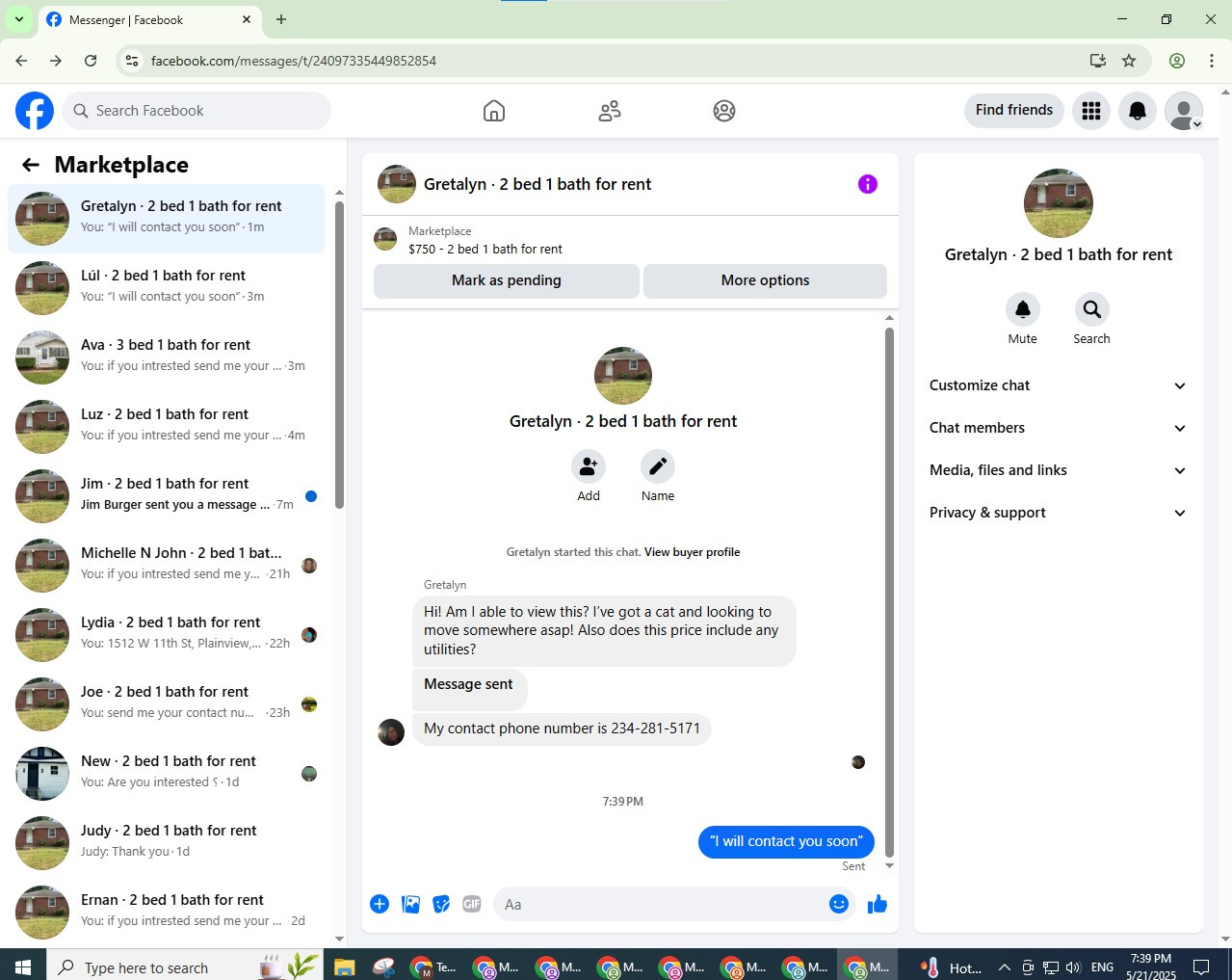Show hidden system tray icons
Viewport: 1232px width, 980px height.
pyautogui.click(x=1004, y=967)
